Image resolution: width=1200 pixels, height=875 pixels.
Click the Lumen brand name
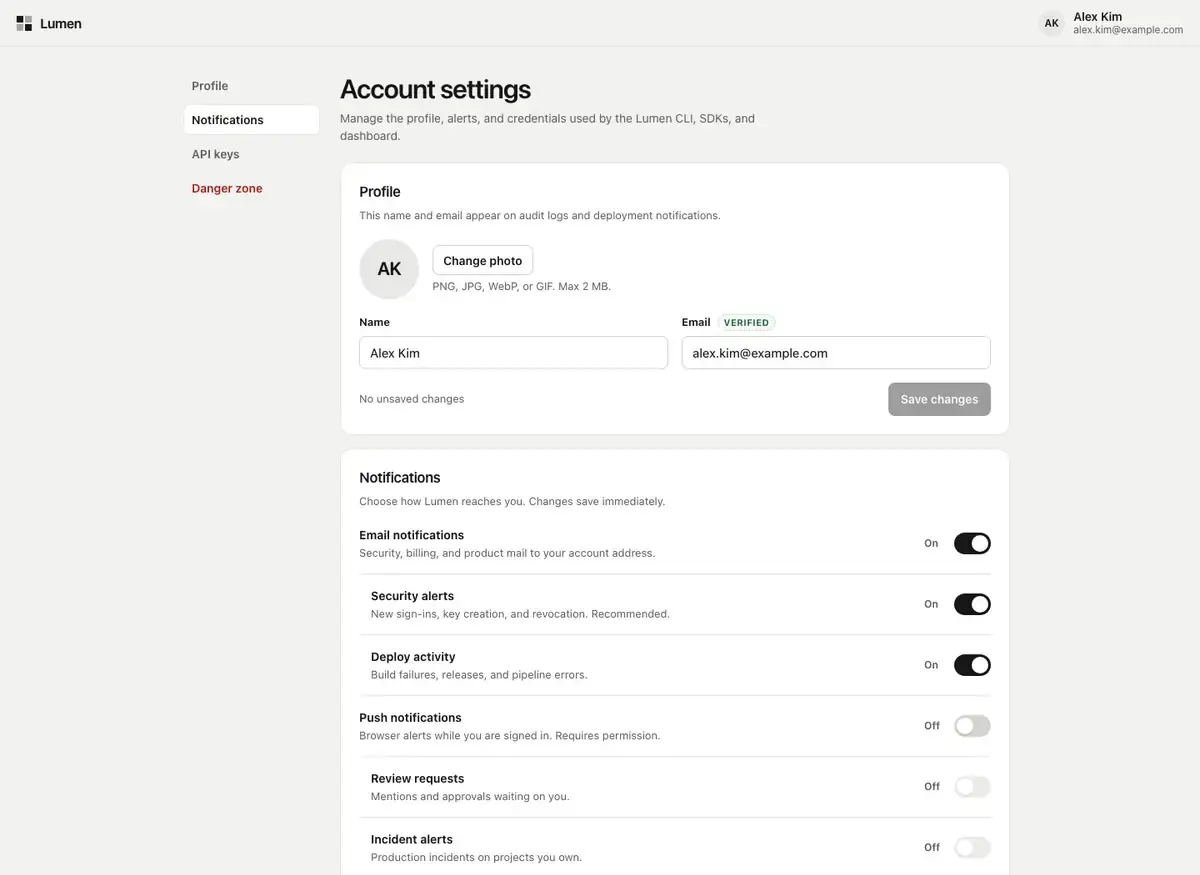tap(61, 23)
